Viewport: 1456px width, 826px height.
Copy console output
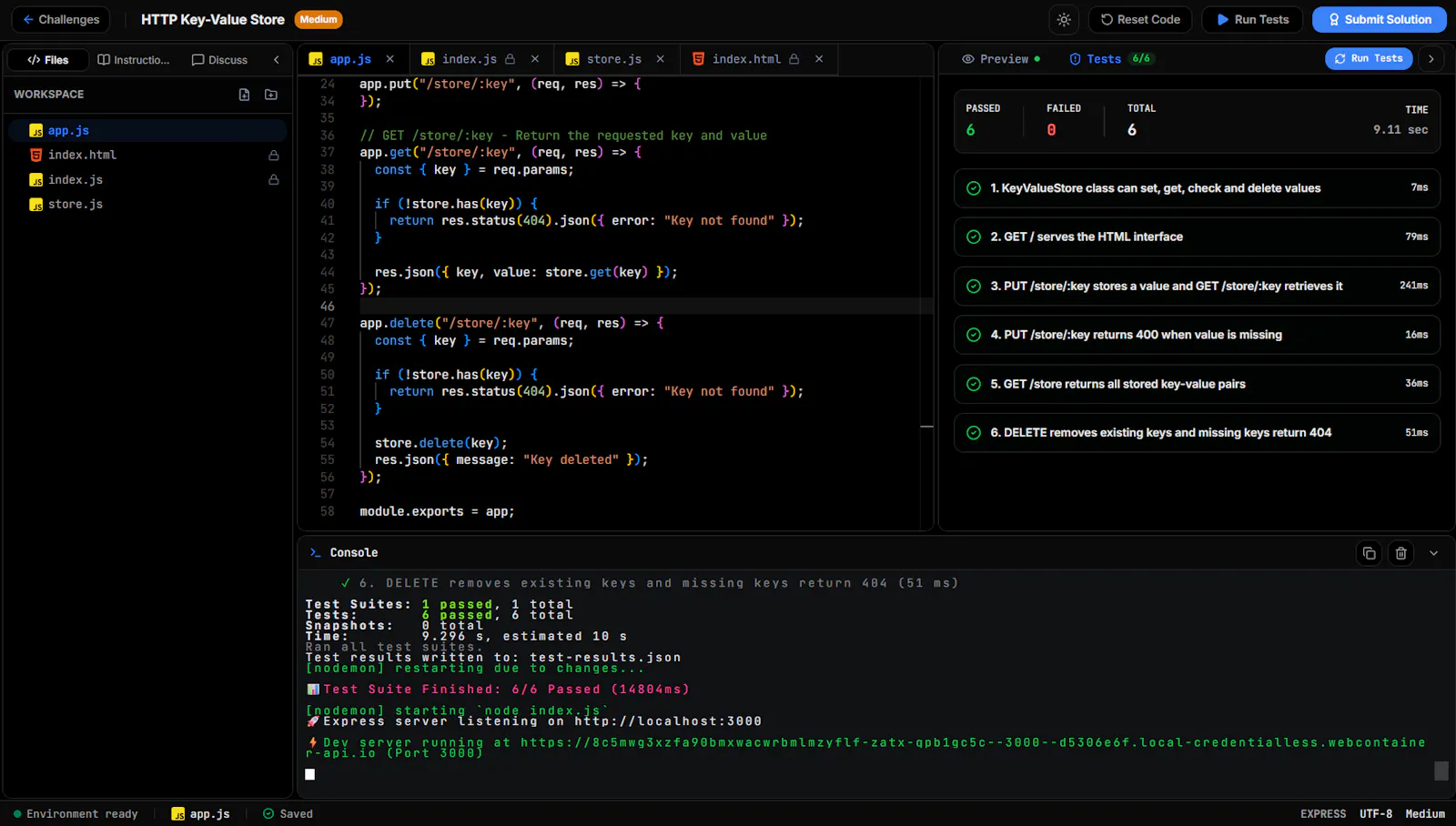(1370, 553)
